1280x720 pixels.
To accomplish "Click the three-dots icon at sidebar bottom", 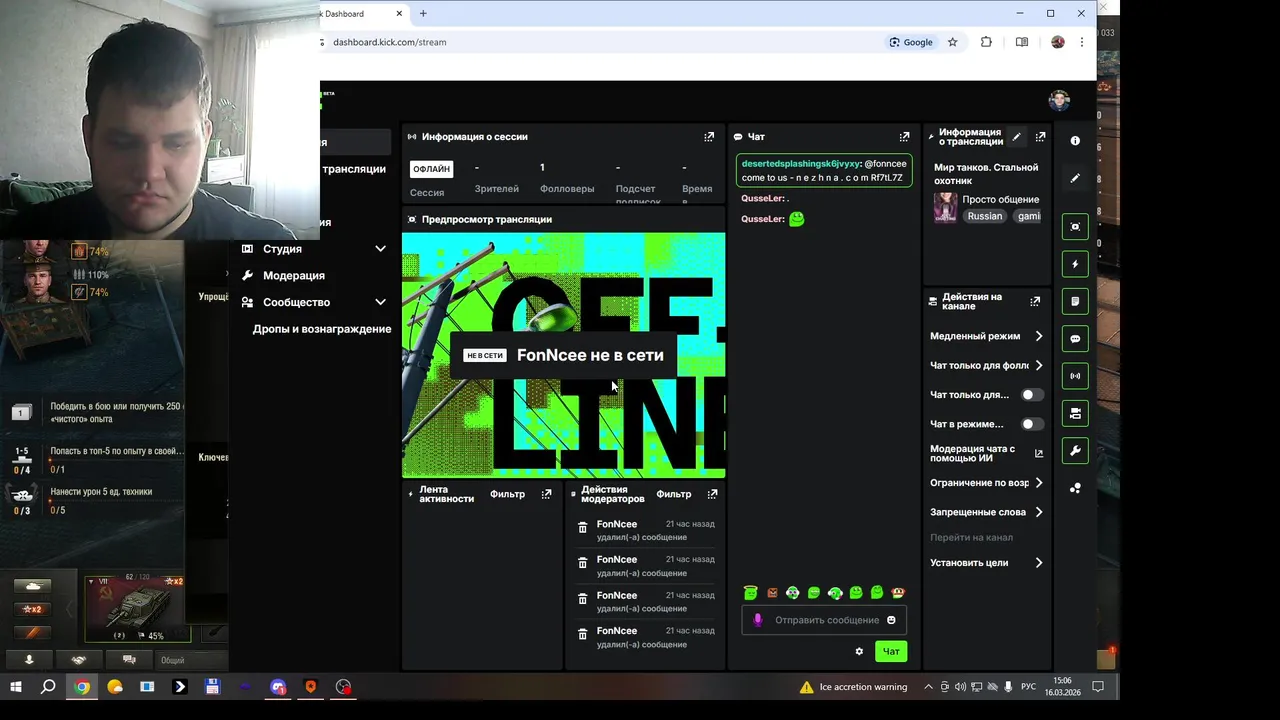I will [1075, 488].
